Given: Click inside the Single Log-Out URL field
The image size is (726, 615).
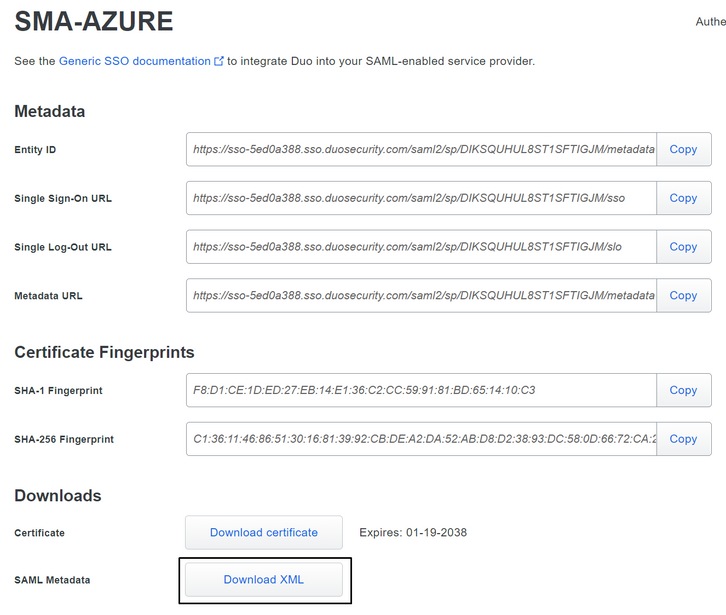Looking at the screenshot, I should pyautogui.click(x=421, y=246).
